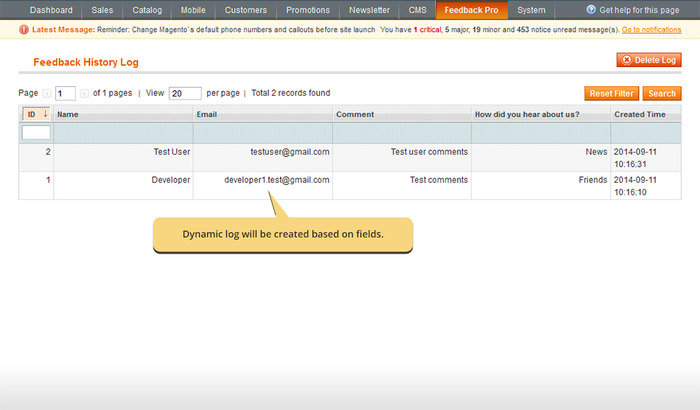
Task: Focus the ID filter input box
Action: [x=36, y=132]
